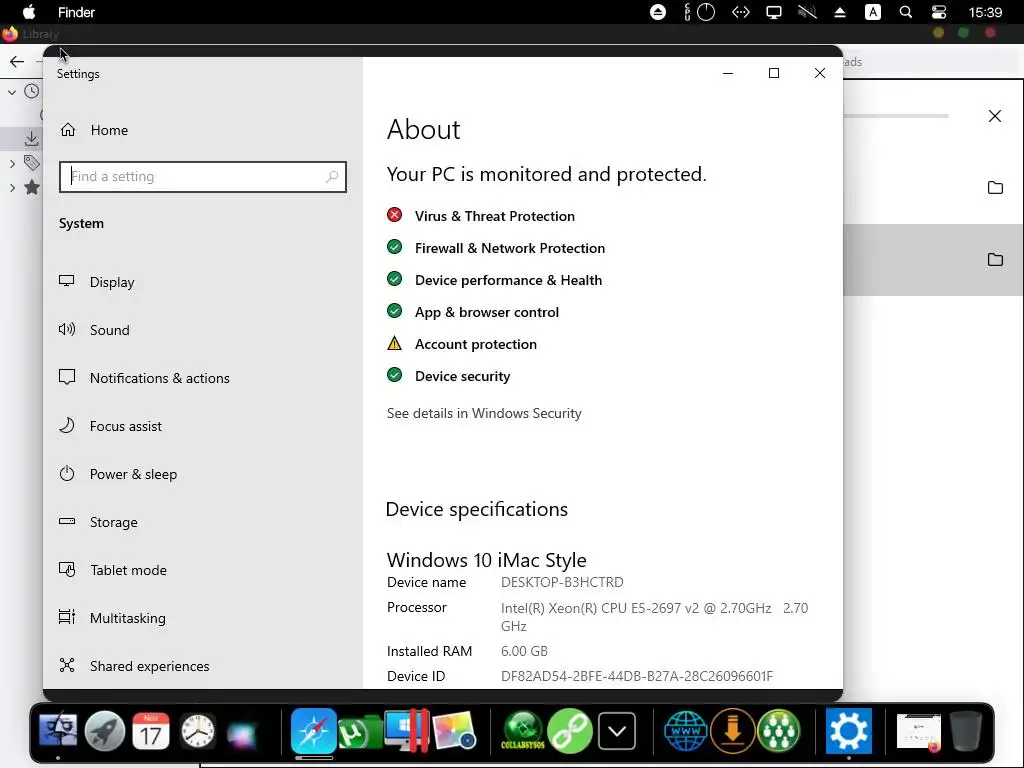Open the blue Settings gear in dock

tap(848, 730)
